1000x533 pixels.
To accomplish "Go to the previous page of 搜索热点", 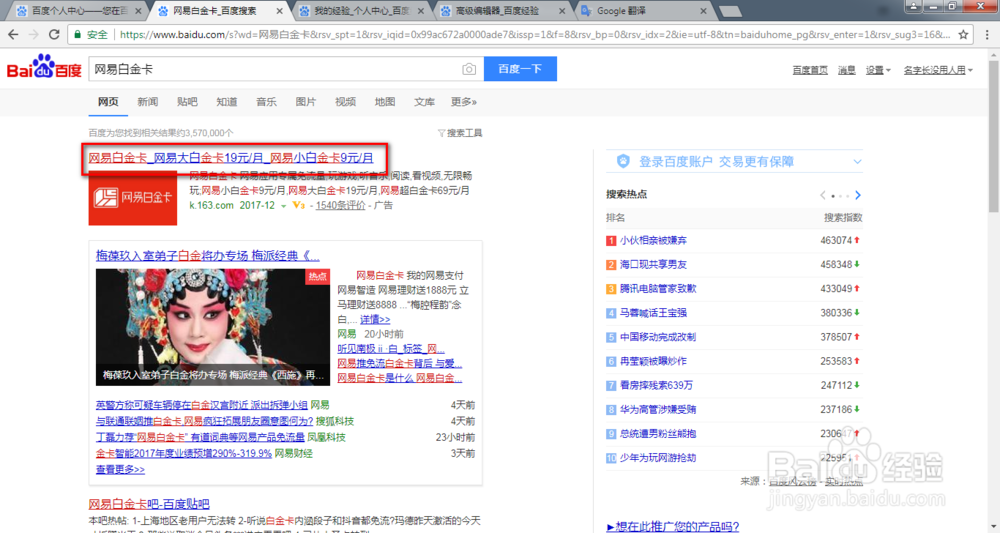I will pos(823,195).
